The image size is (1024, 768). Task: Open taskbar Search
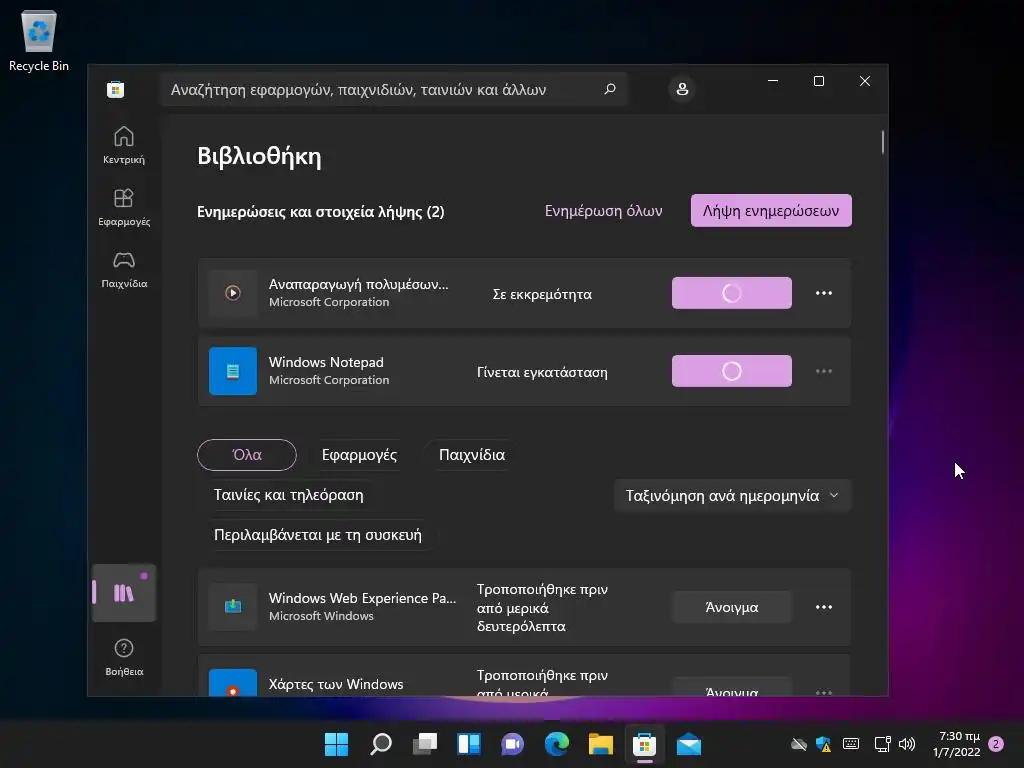tap(381, 744)
